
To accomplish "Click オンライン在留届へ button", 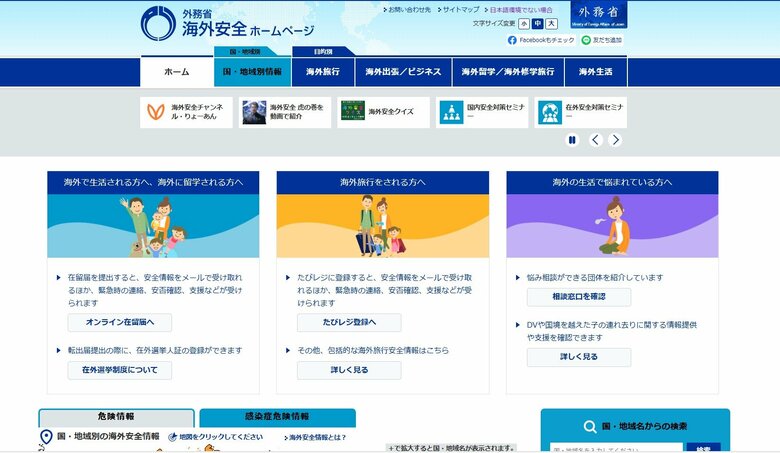I will pos(120,322).
